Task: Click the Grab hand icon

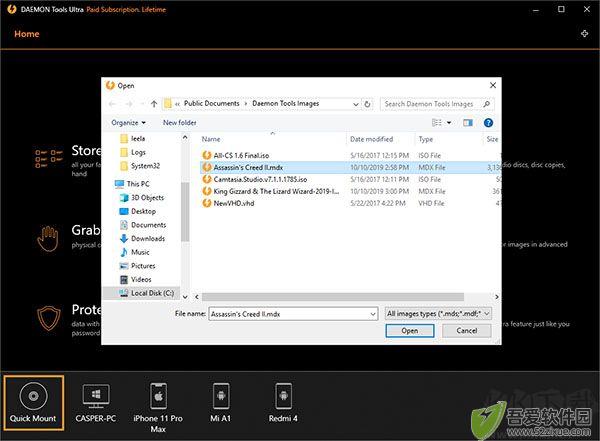Action: (48, 238)
